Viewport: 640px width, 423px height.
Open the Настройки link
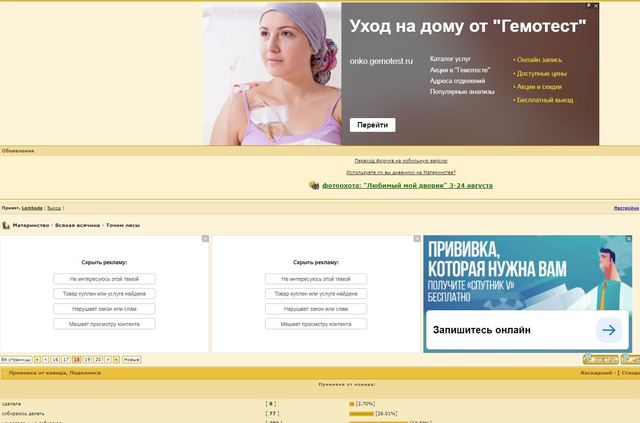(x=627, y=208)
